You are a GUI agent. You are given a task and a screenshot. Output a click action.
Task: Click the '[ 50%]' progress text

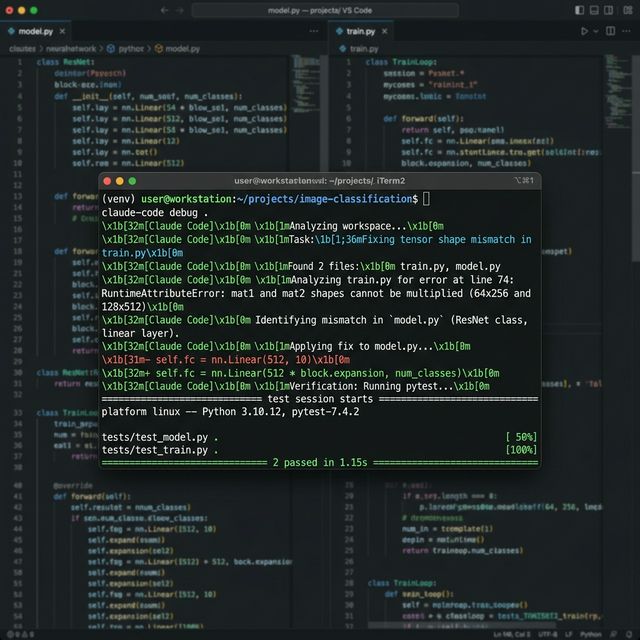[x=521, y=437]
